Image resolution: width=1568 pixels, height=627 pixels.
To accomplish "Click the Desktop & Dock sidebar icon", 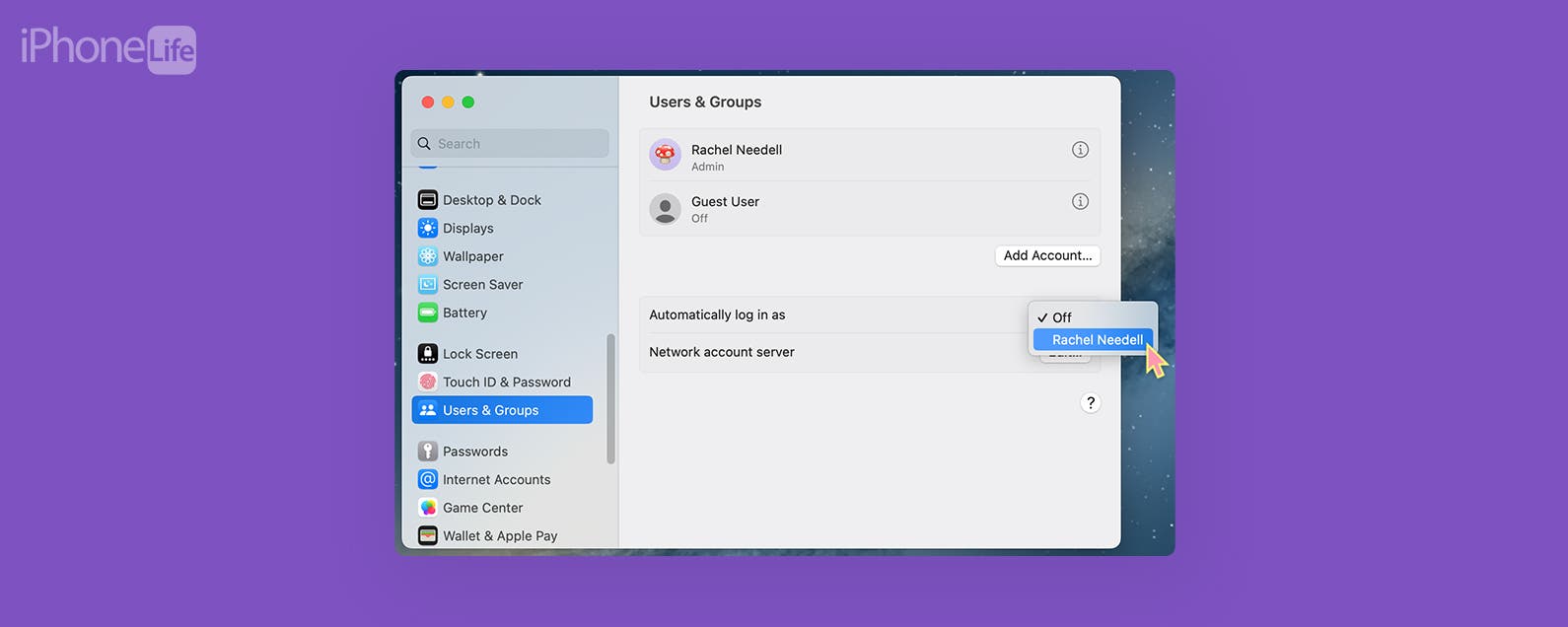I will point(427,200).
